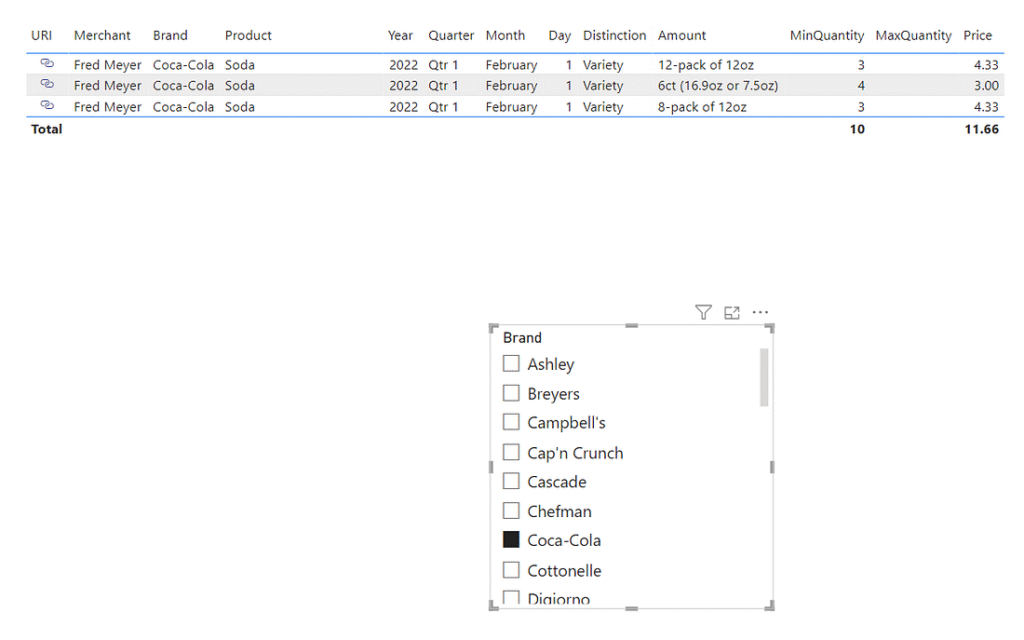Click the bottom-right corner handle of slicer
The height and width of the screenshot is (640, 1024).
click(x=770, y=606)
